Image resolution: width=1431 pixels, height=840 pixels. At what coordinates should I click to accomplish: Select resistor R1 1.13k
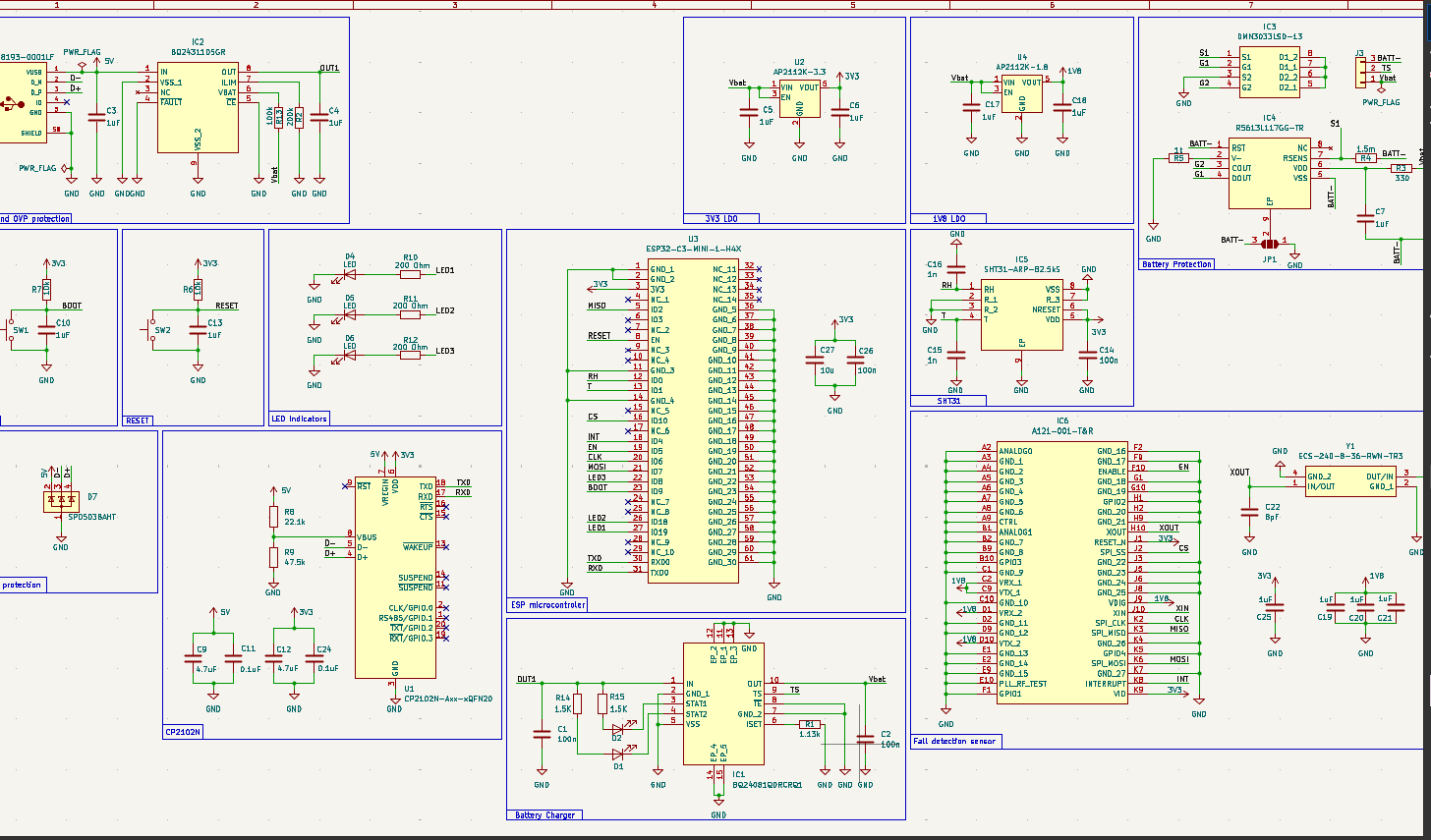(810, 724)
